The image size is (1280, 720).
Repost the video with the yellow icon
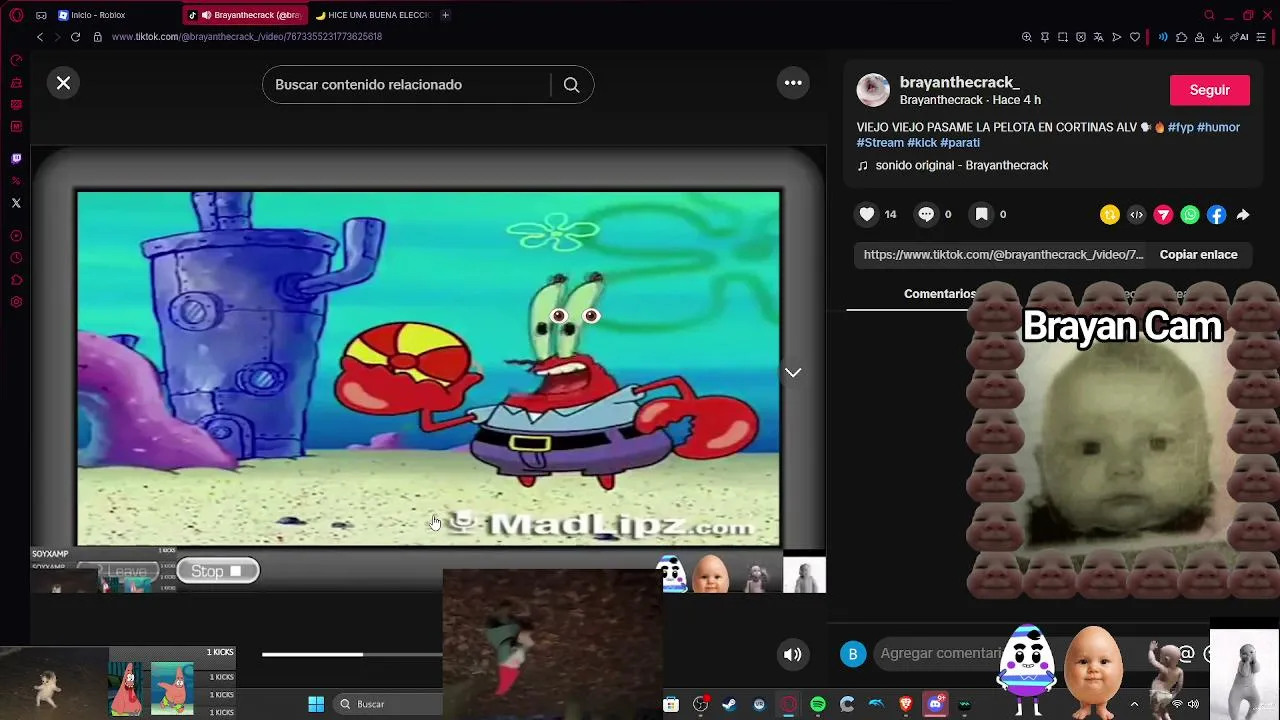coord(1110,214)
